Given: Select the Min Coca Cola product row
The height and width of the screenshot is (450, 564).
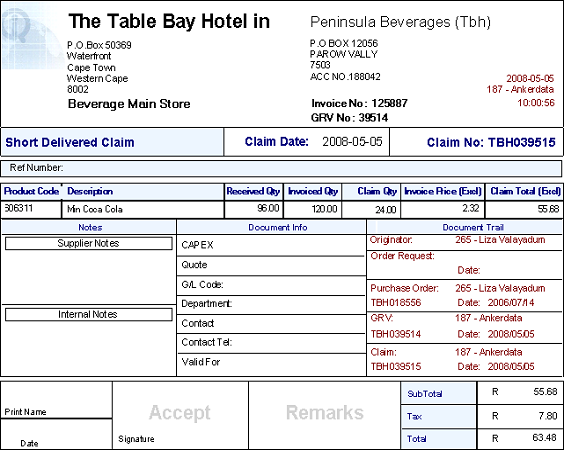Looking at the screenshot, I should [x=281, y=209].
